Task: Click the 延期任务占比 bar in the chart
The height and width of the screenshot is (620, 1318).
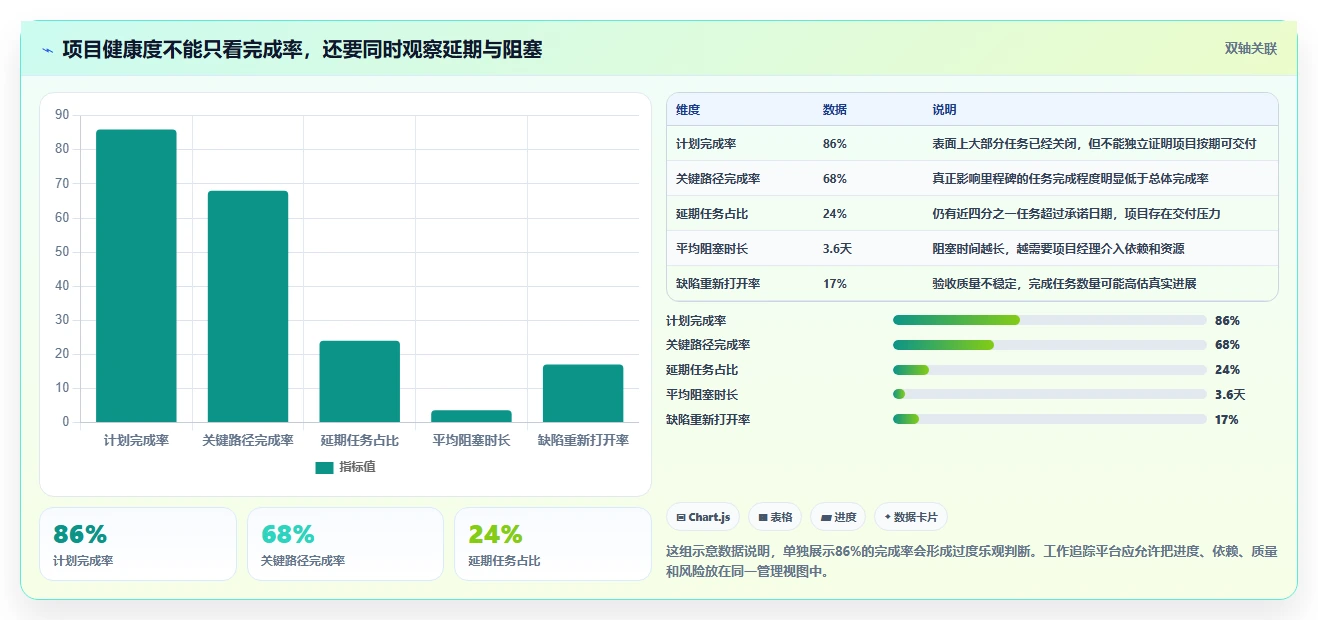Action: coord(360,381)
